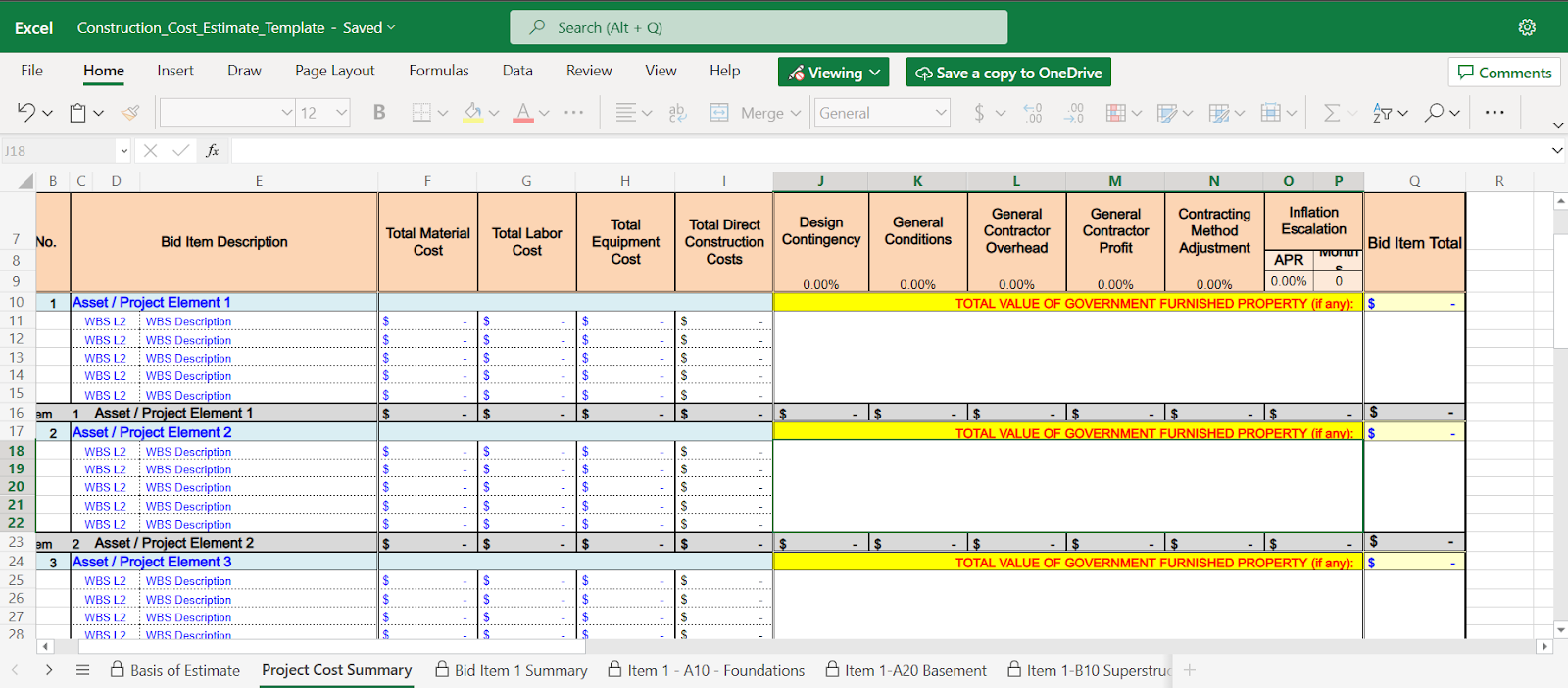Click the Undo icon
Viewport: 1568px width, 688px height.
(26, 113)
